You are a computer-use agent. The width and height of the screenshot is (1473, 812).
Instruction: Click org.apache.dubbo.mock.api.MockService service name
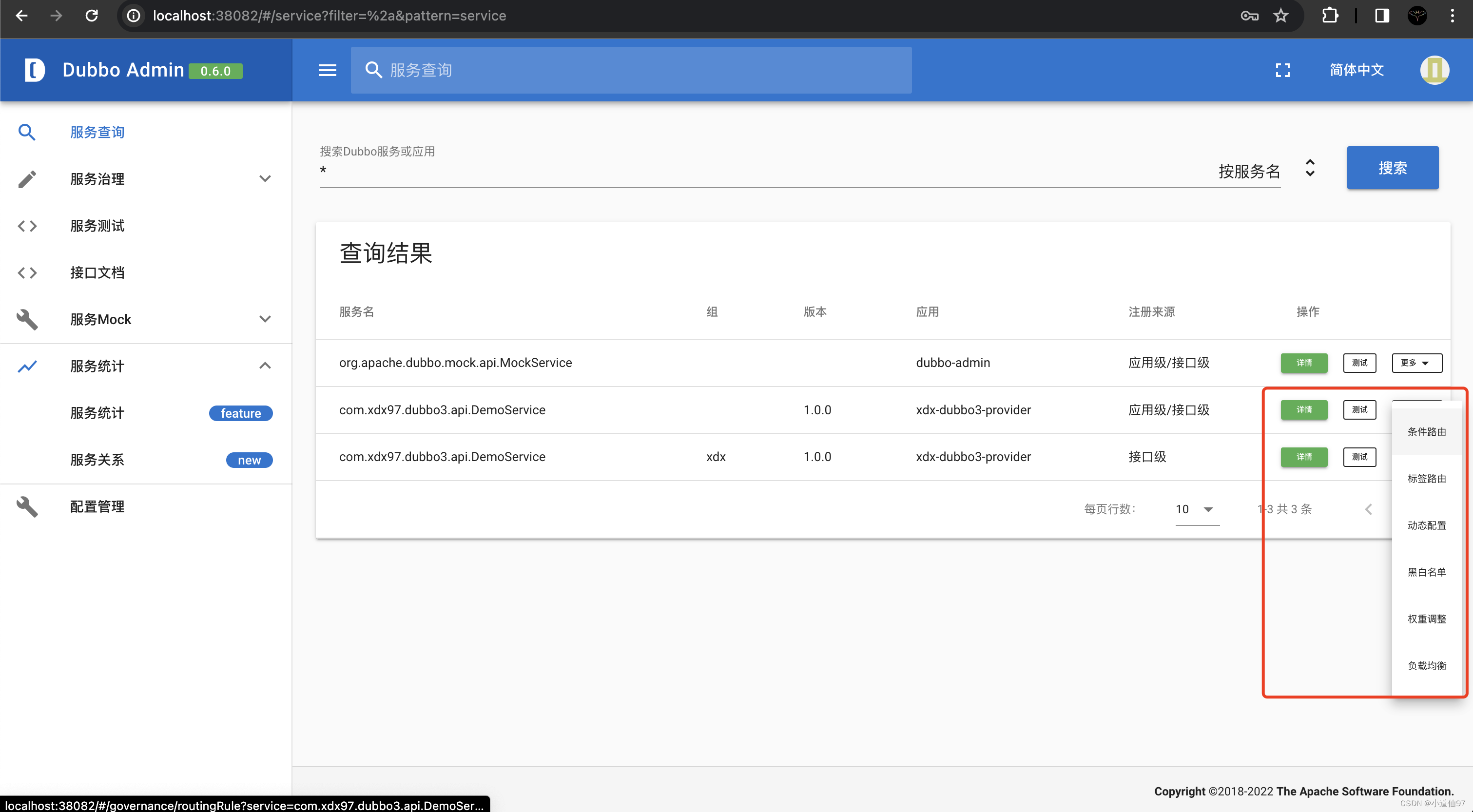pyautogui.click(x=455, y=363)
